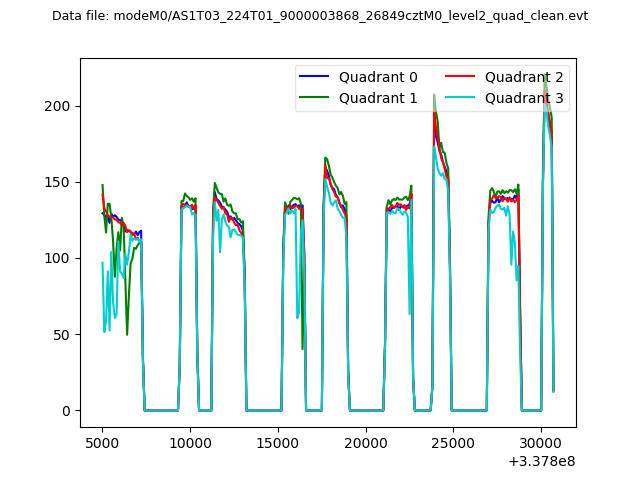This screenshot has height=480, width=640.
Task: Click the 50 y-axis tick label
Action: [x=64, y=334]
